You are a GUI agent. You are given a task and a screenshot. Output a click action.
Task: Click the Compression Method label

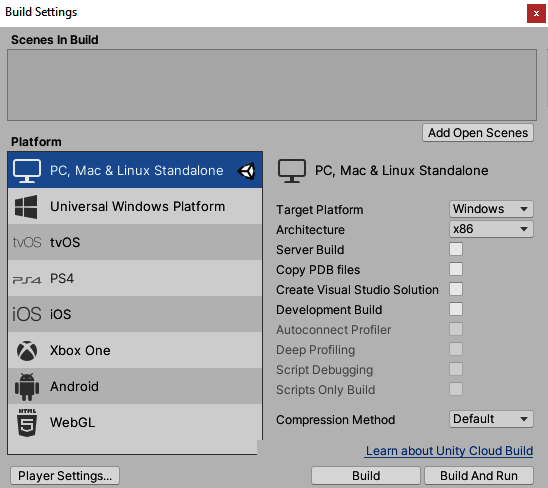click(x=336, y=420)
